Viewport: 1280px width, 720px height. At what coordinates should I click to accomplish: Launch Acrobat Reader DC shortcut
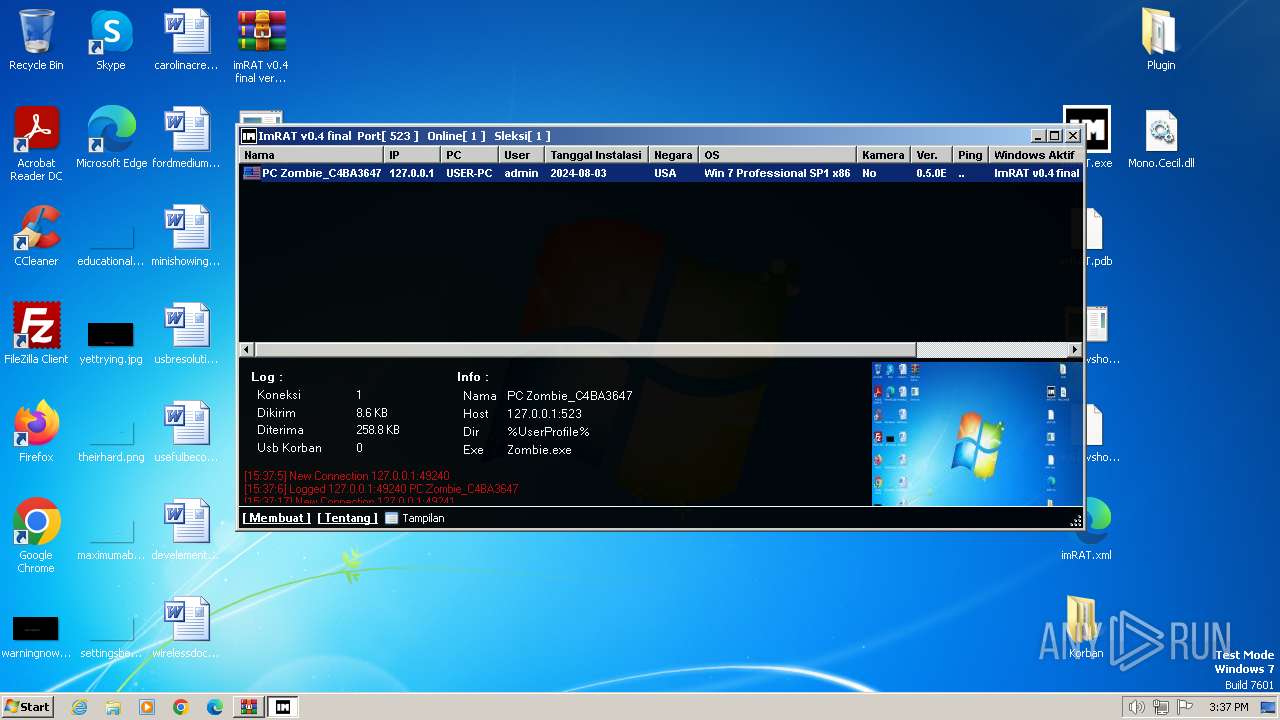click(x=36, y=144)
